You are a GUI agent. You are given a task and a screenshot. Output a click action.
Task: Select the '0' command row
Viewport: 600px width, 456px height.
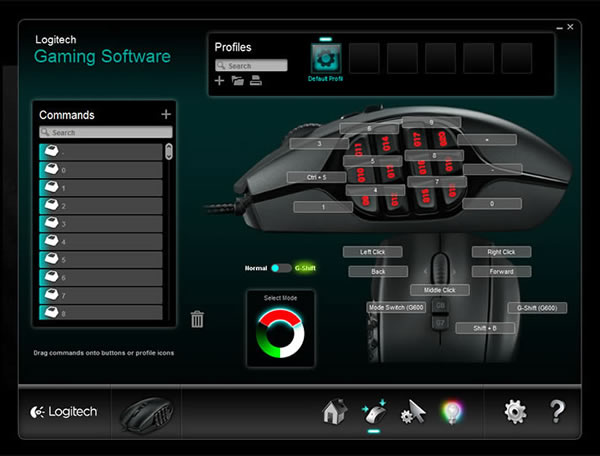[x=101, y=170]
